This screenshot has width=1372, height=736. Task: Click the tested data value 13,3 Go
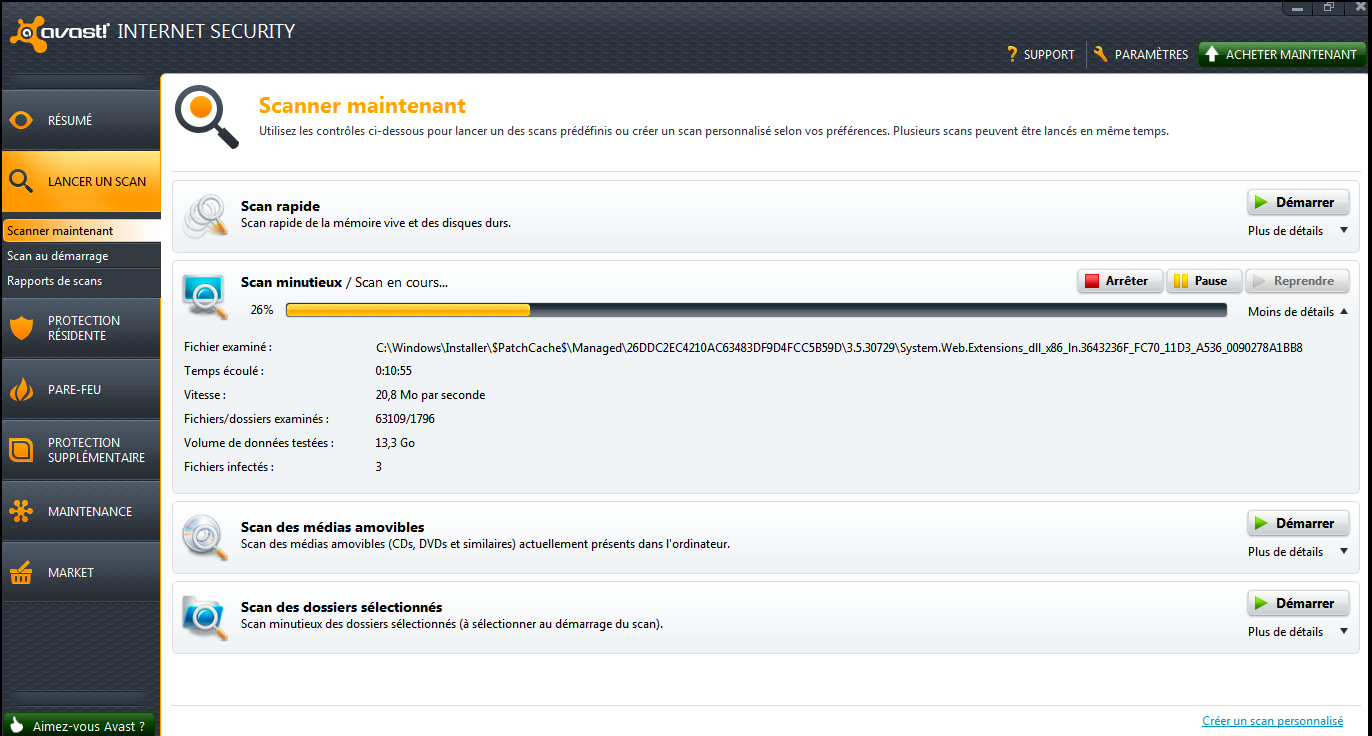point(395,443)
